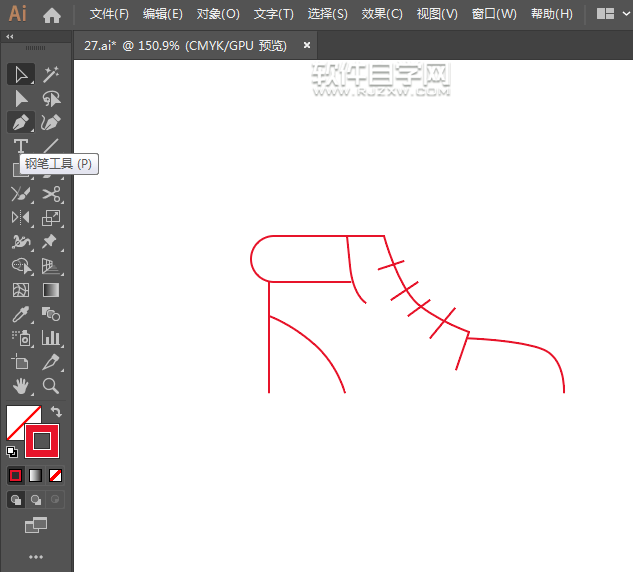Select the Magic Wand tool

point(51,74)
